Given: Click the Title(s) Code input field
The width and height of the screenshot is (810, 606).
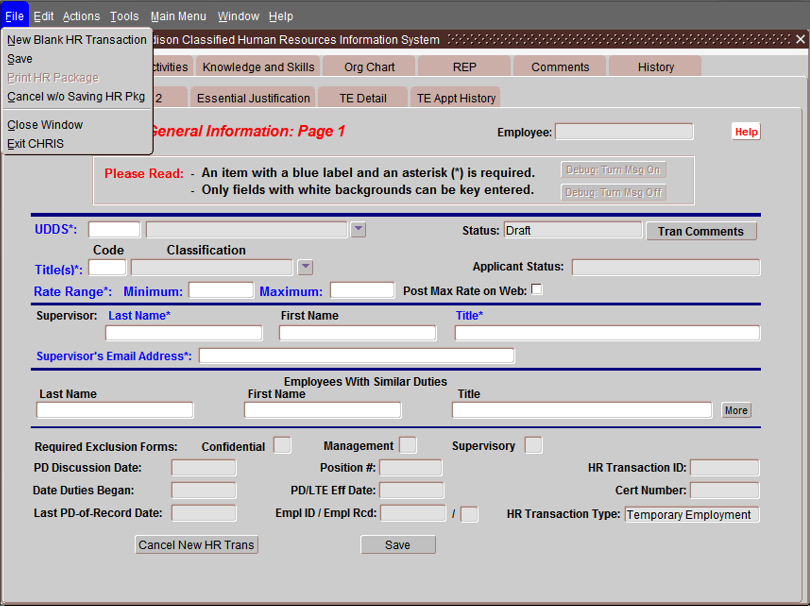Looking at the screenshot, I should pyautogui.click(x=107, y=268).
